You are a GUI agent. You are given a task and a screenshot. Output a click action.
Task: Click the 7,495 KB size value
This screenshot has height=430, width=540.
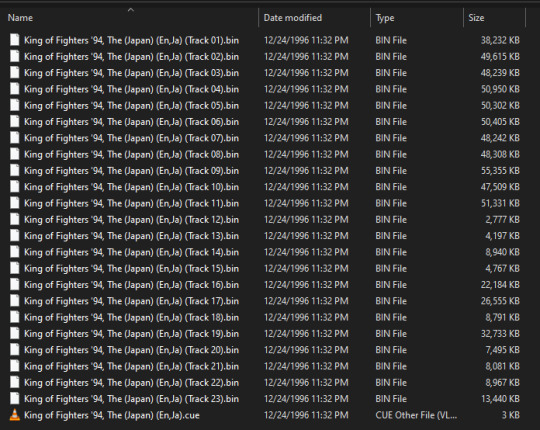tap(502, 350)
